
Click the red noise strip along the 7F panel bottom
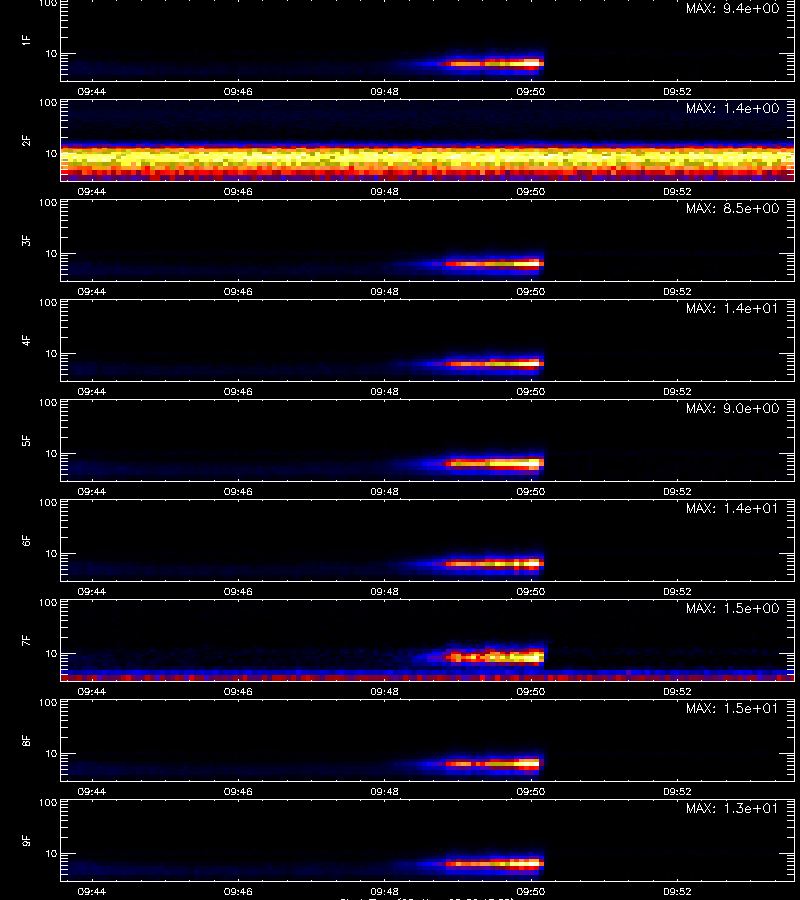click(428, 678)
